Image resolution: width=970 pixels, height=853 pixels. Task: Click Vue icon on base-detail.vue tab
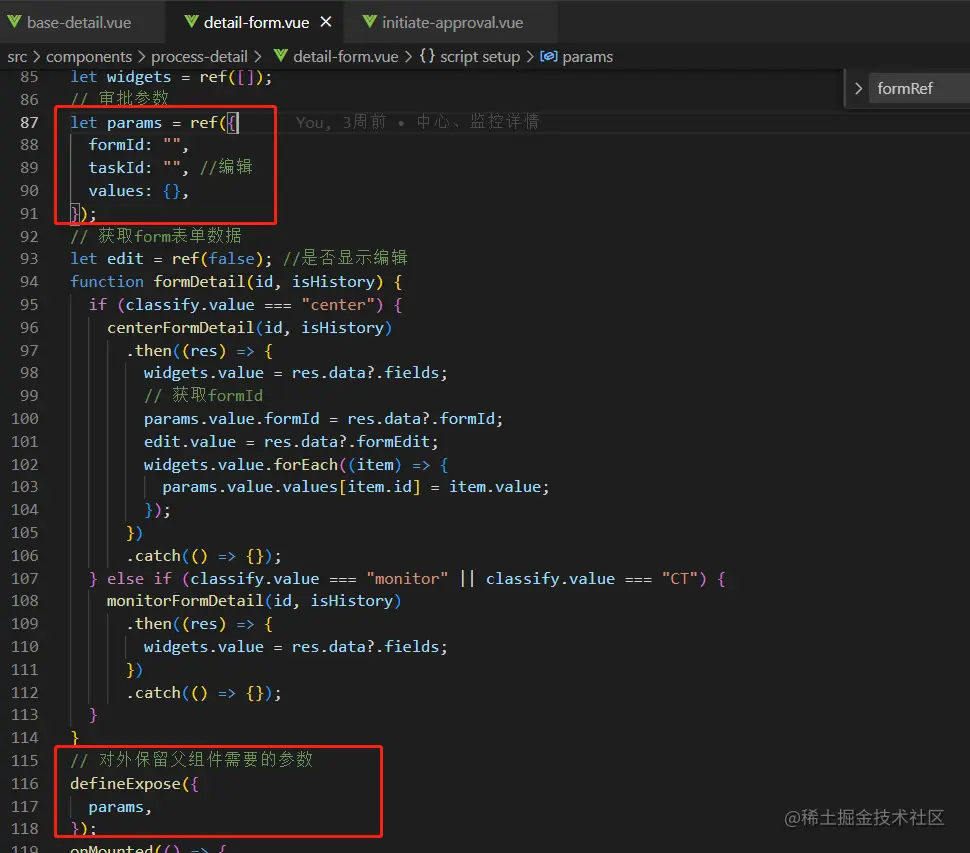pos(15,22)
